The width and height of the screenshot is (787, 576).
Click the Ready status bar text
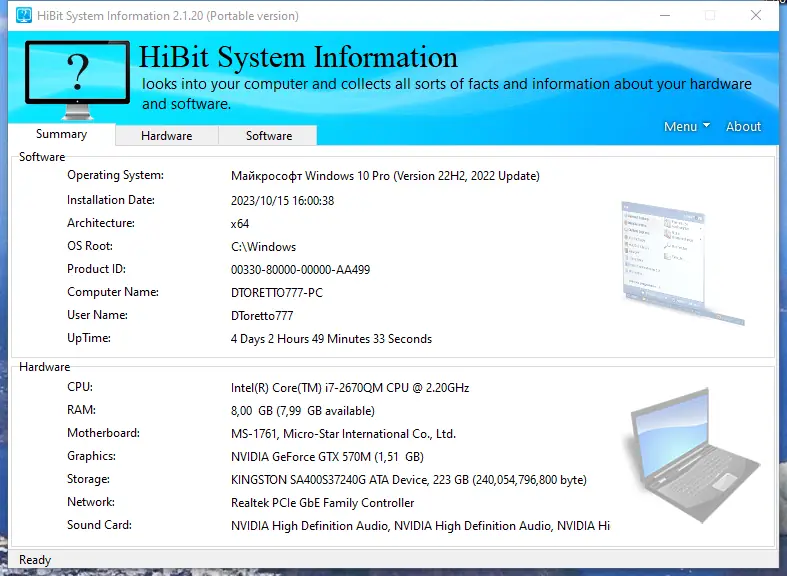(35, 560)
